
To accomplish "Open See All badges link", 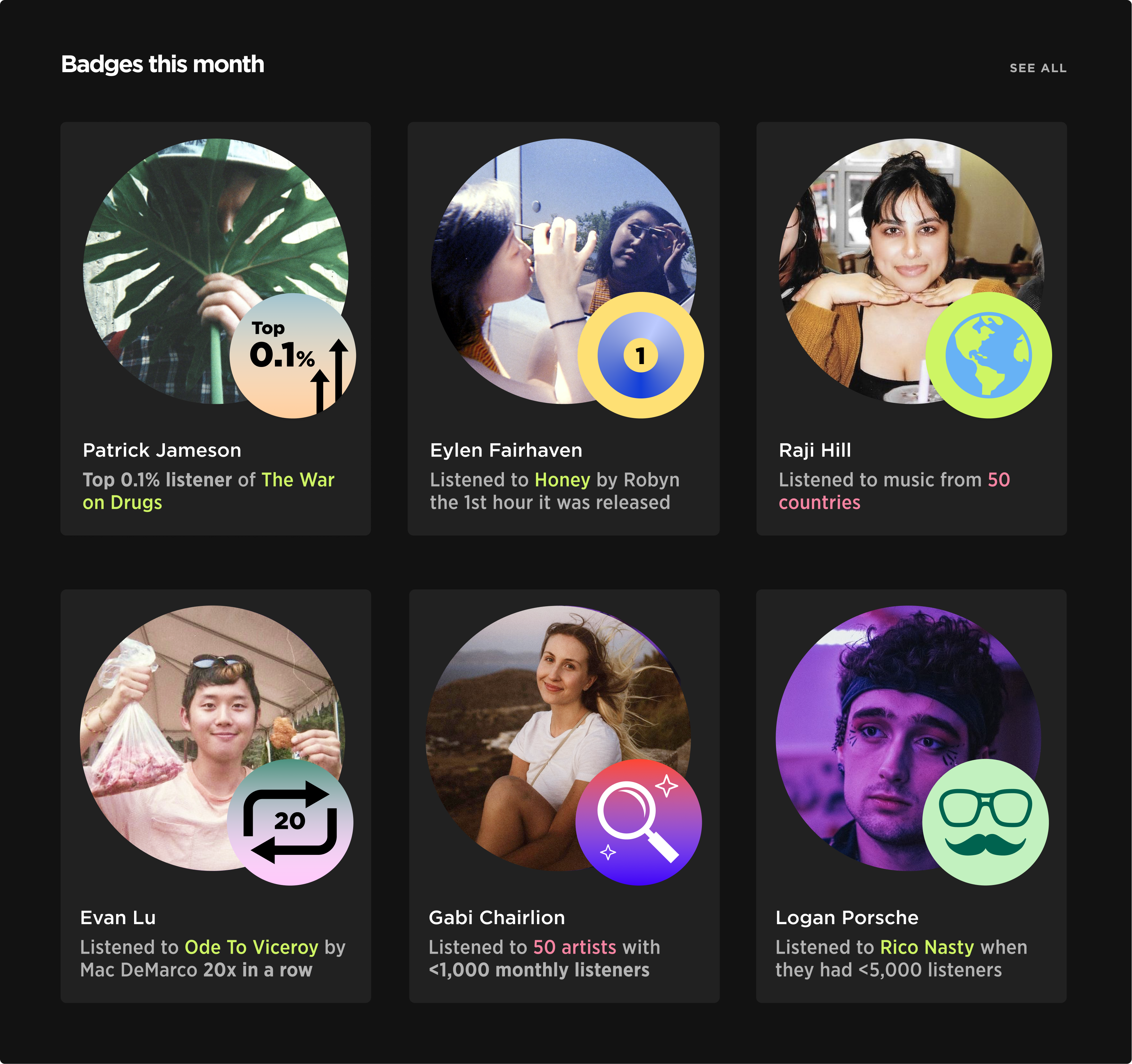I will click(x=1037, y=68).
